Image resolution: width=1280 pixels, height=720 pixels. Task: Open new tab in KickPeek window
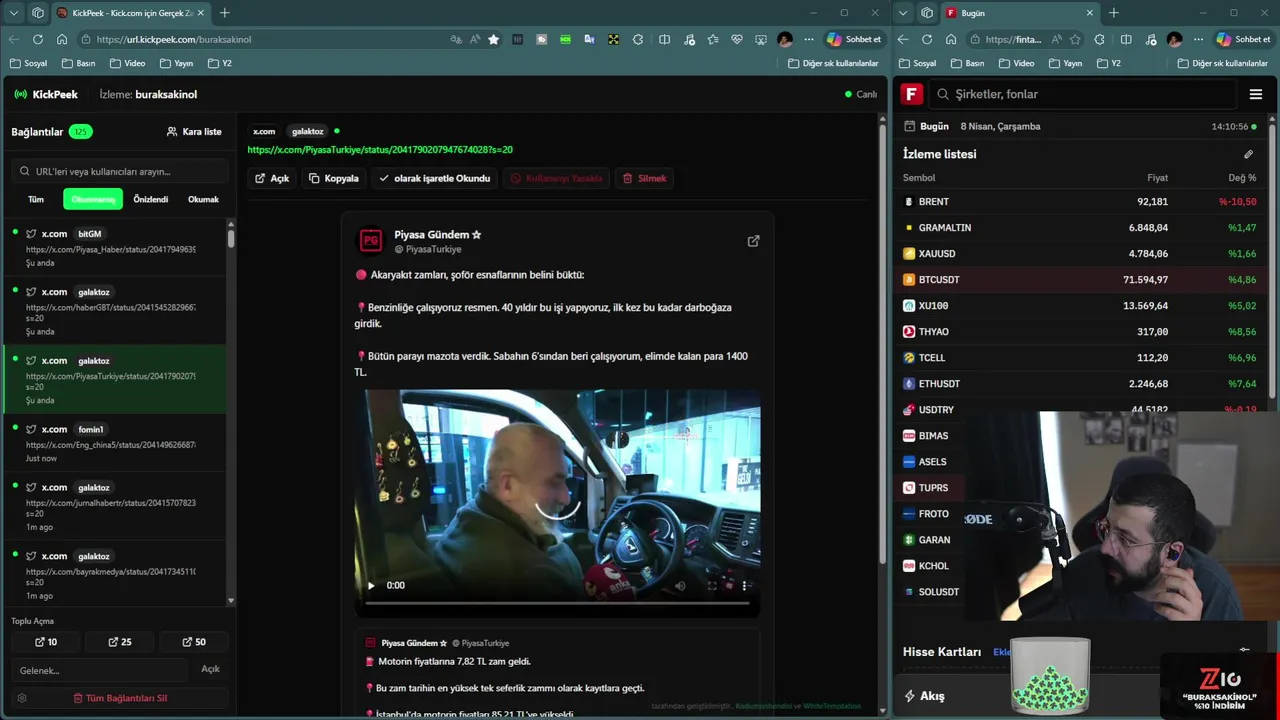pos(224,13)
